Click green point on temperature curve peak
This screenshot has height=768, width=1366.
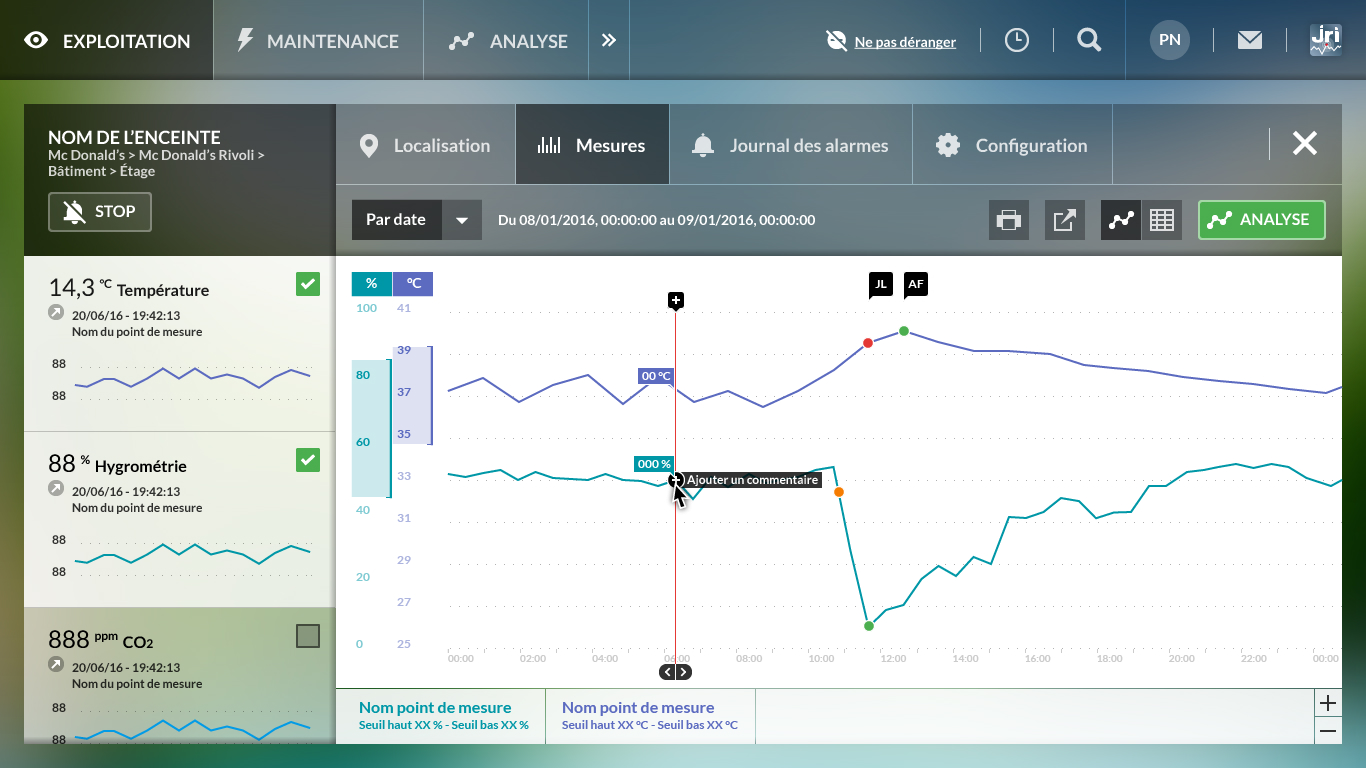pos(904,331)
